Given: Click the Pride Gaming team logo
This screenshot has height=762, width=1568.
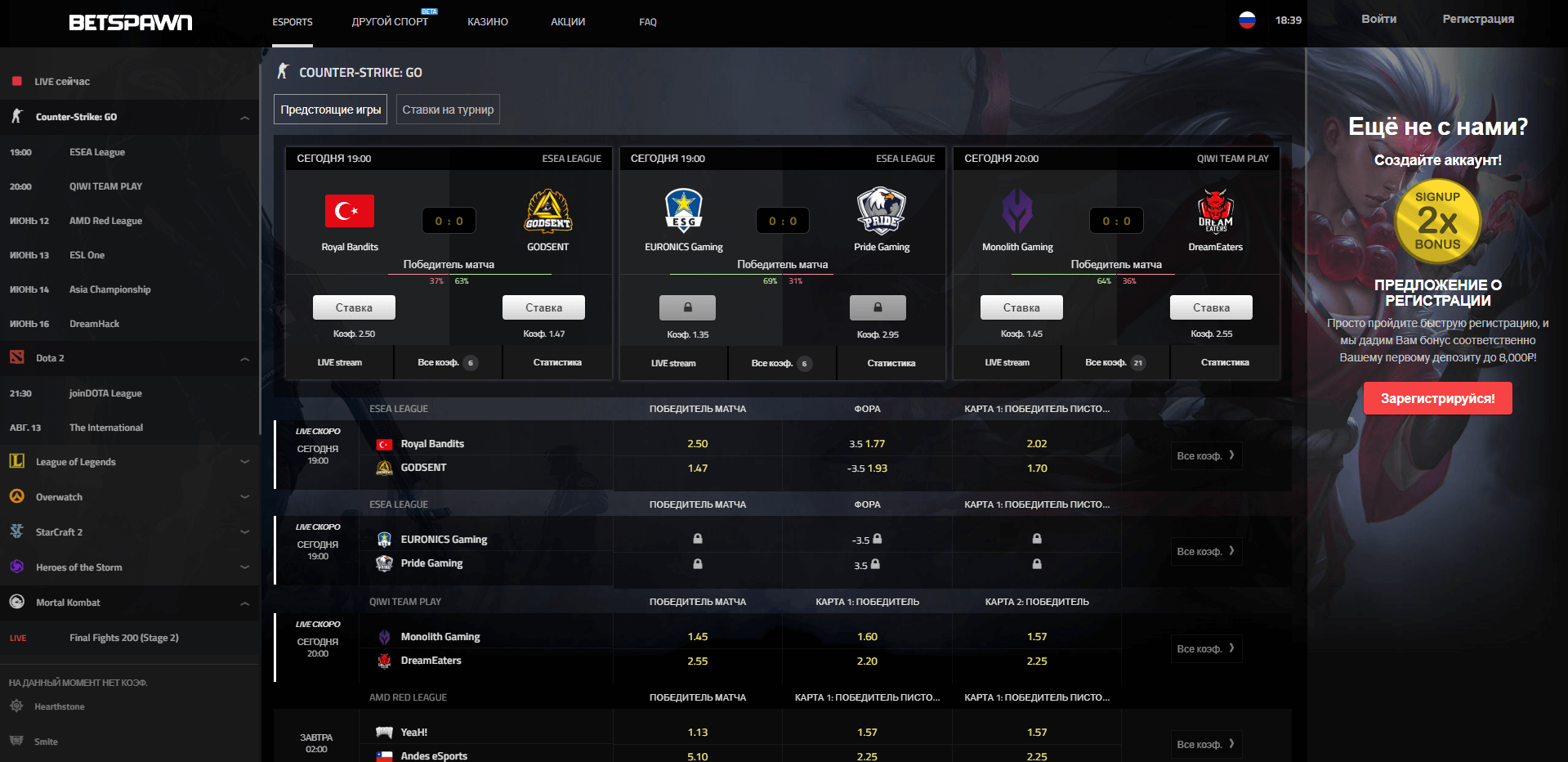Looking at the screenshot, I should 882,211.
